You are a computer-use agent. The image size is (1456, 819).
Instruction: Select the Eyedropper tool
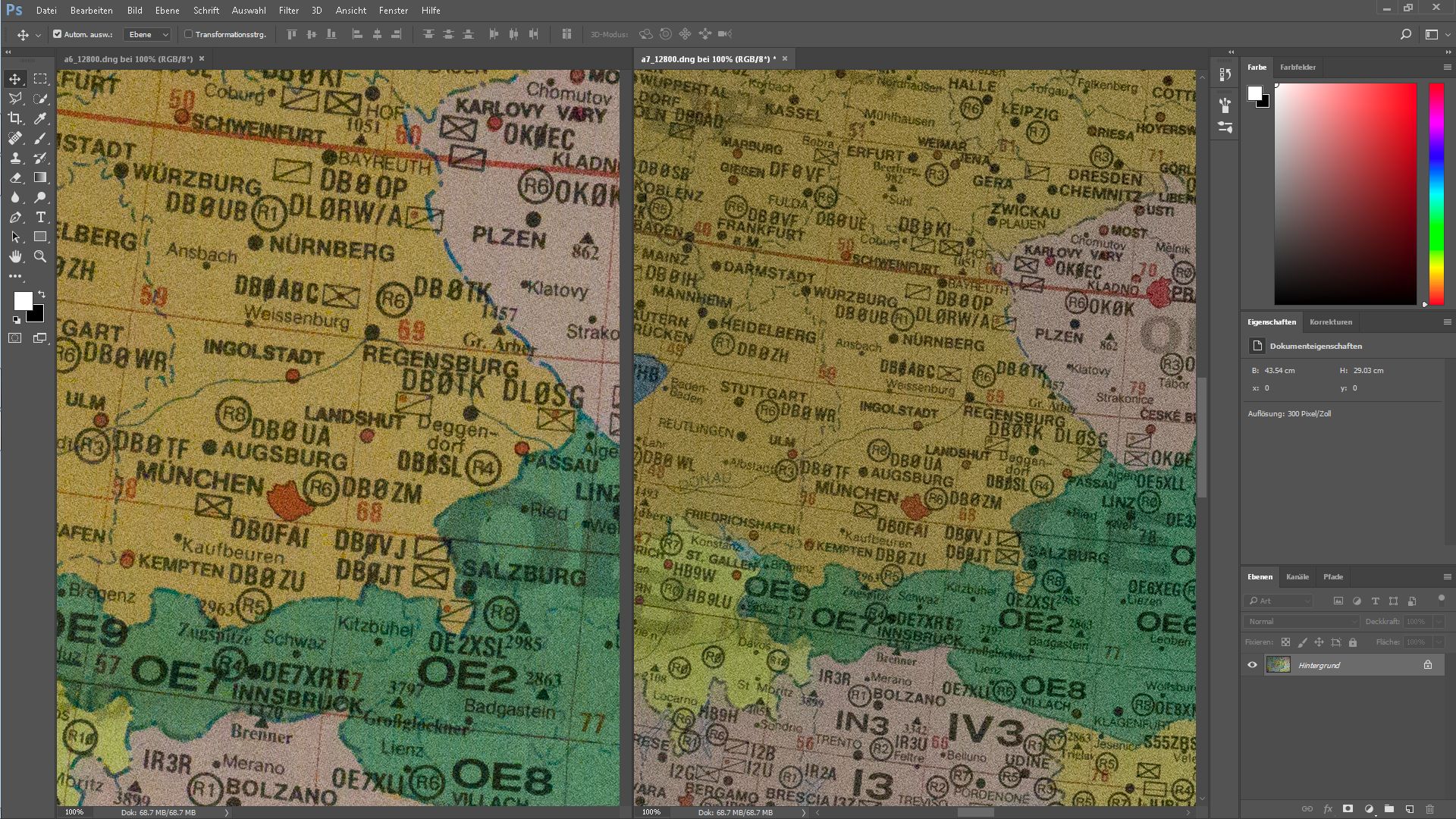click(40, 118)
